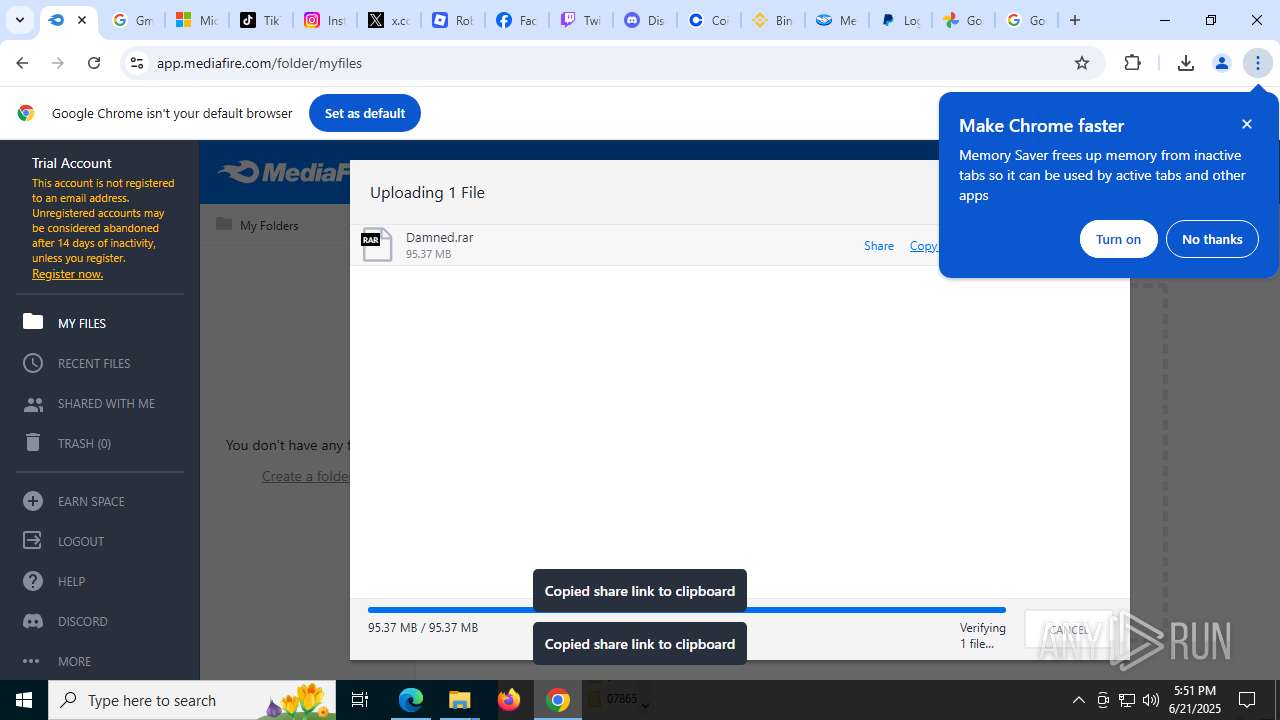The width and height of the screenshot is (1280, 720).
Task: Decline with the No thanks button
Action: pyautogui.click(x=1212, y=239)
